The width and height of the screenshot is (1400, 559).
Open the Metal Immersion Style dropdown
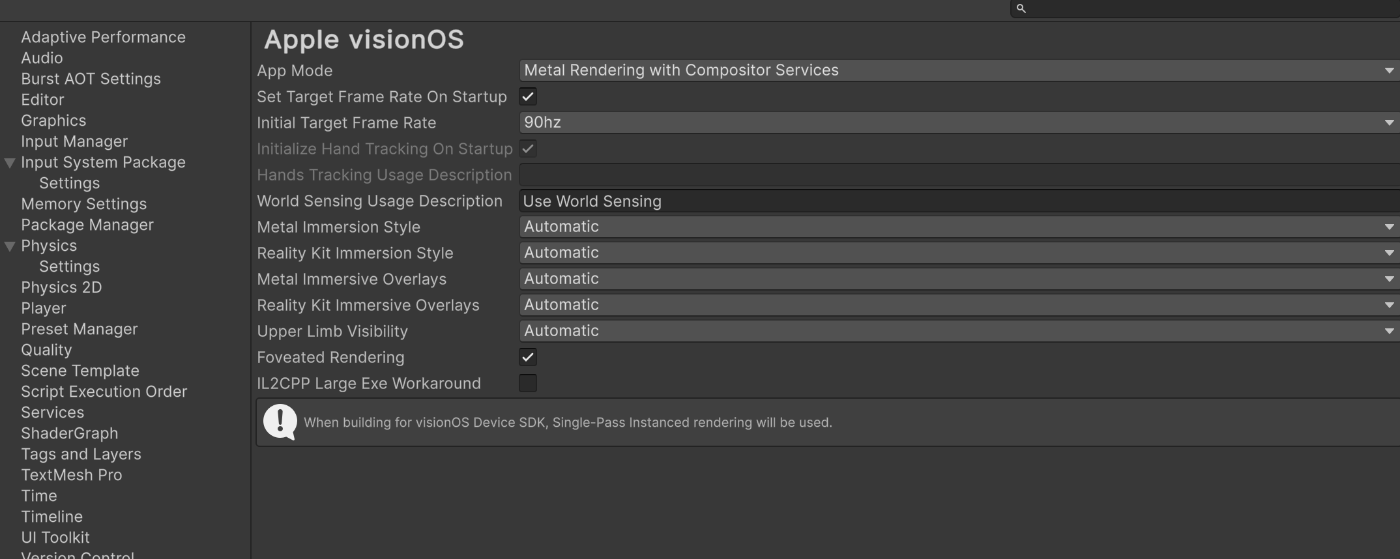959,227
